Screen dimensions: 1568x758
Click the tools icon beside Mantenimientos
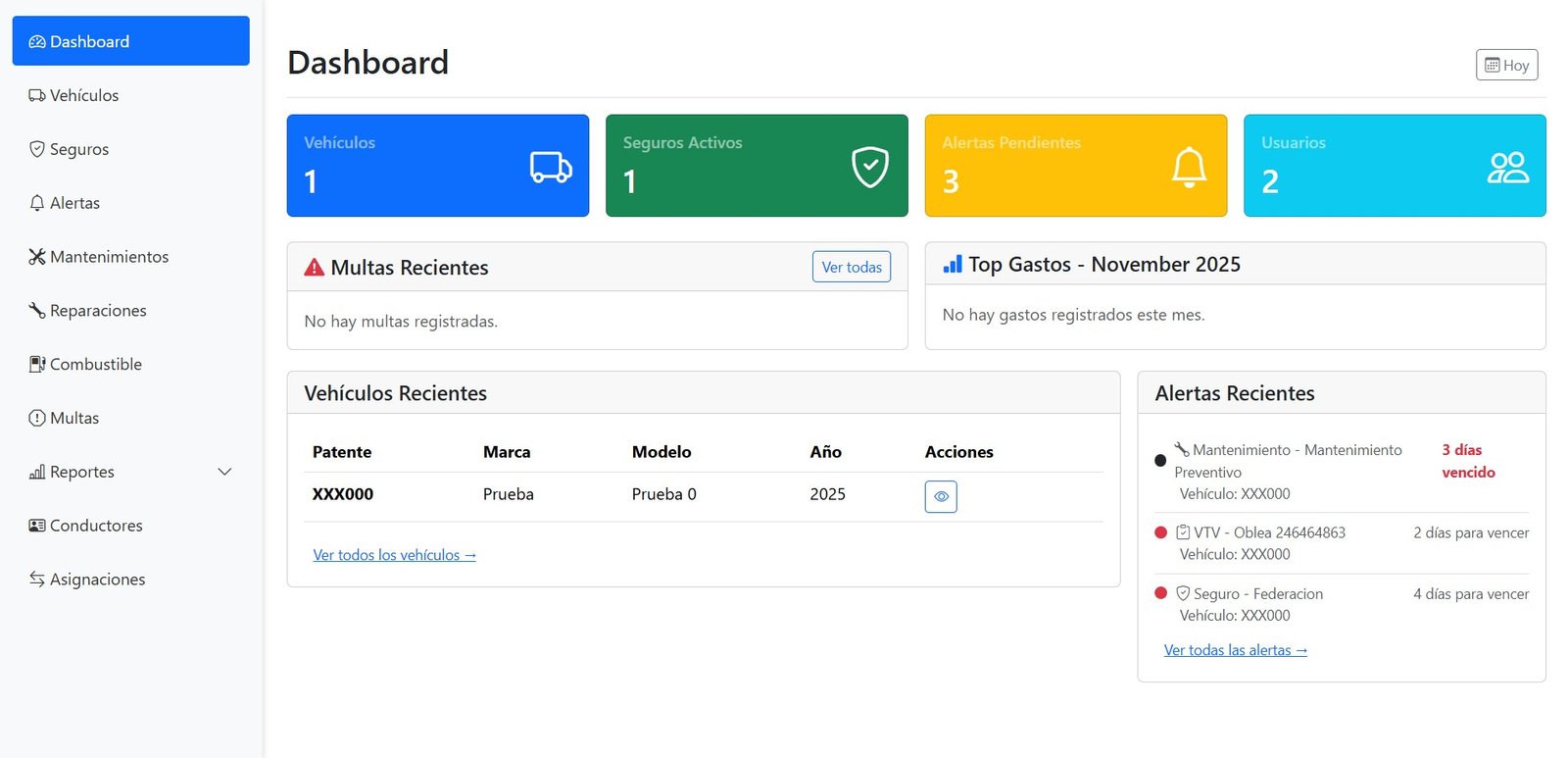37,257
